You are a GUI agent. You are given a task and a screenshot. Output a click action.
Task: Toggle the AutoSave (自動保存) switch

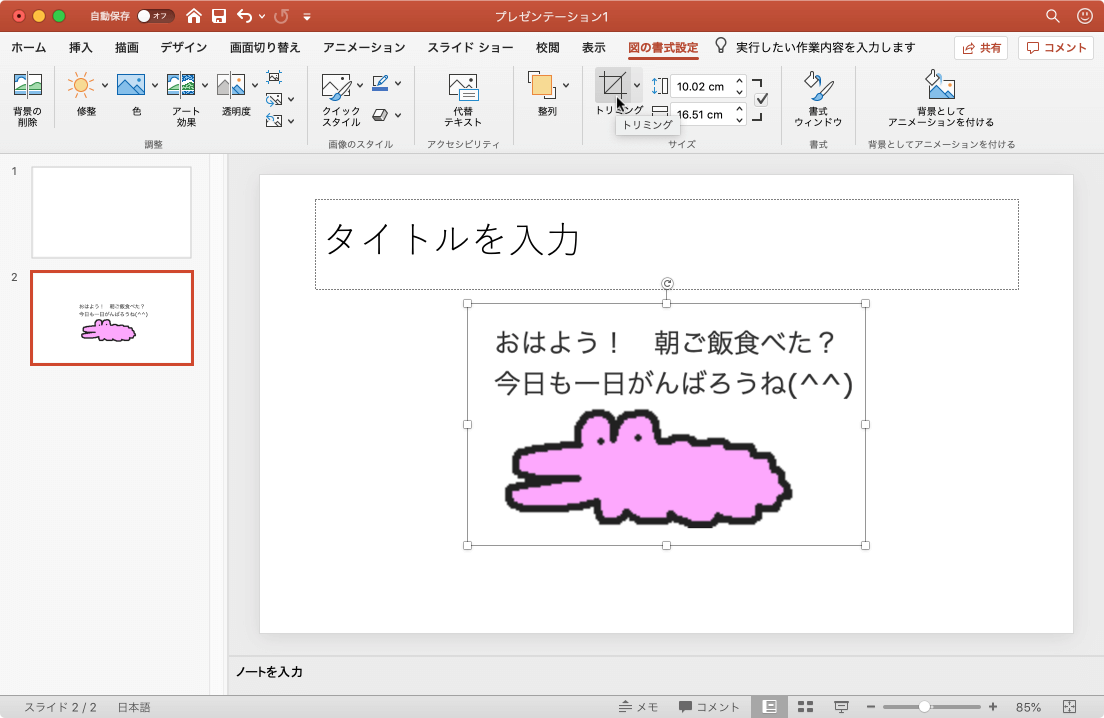(155, 16)
